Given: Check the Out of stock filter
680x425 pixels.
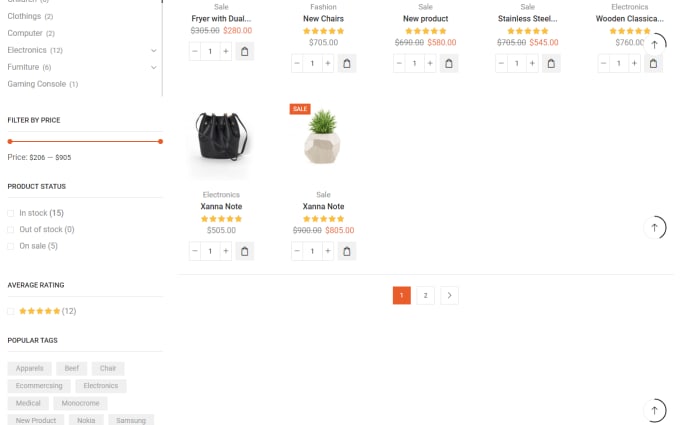Looking at the screenshot, I should (11, 229).
